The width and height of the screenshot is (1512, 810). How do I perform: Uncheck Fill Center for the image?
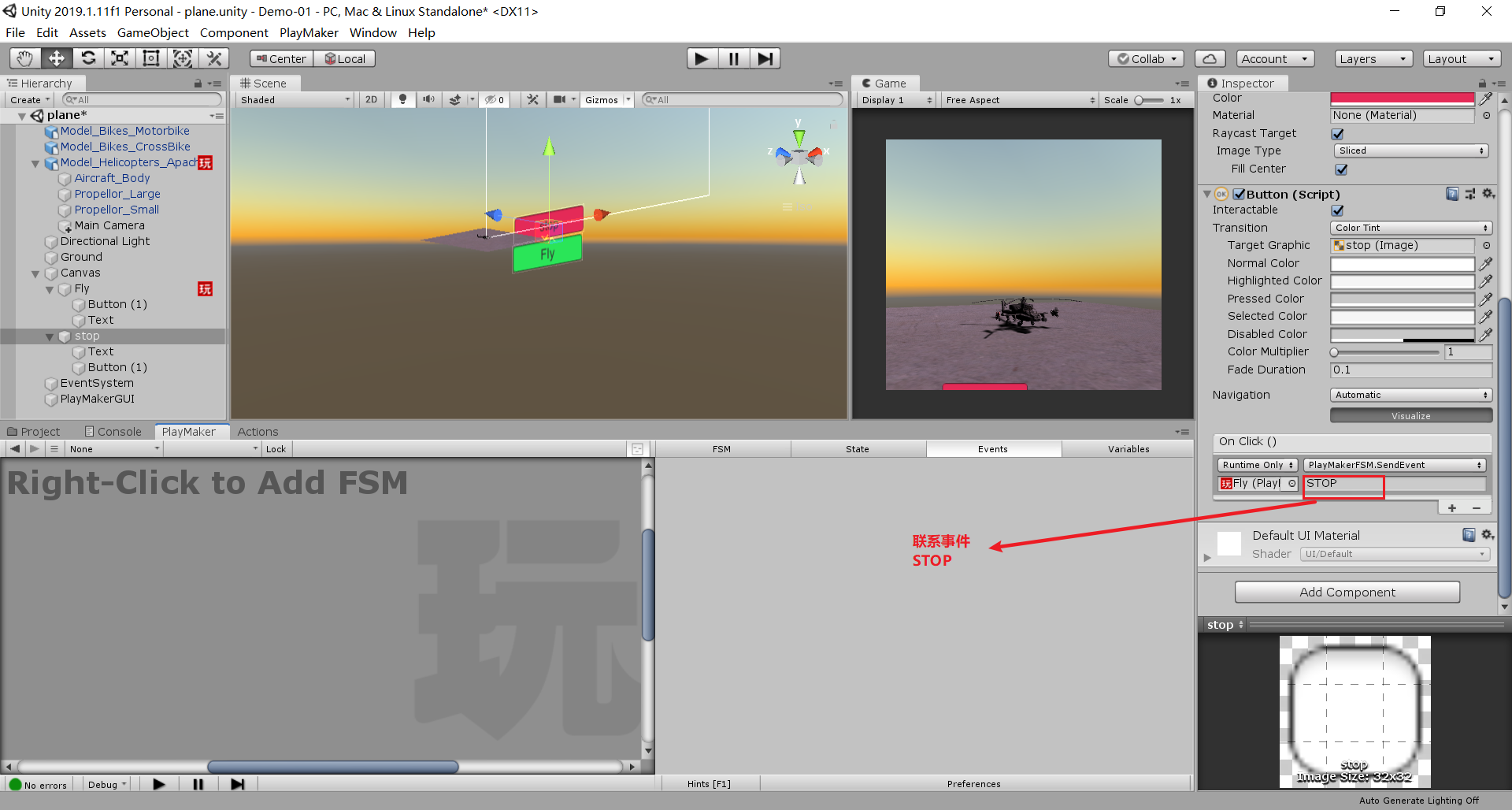click(x=1341, y=169)
